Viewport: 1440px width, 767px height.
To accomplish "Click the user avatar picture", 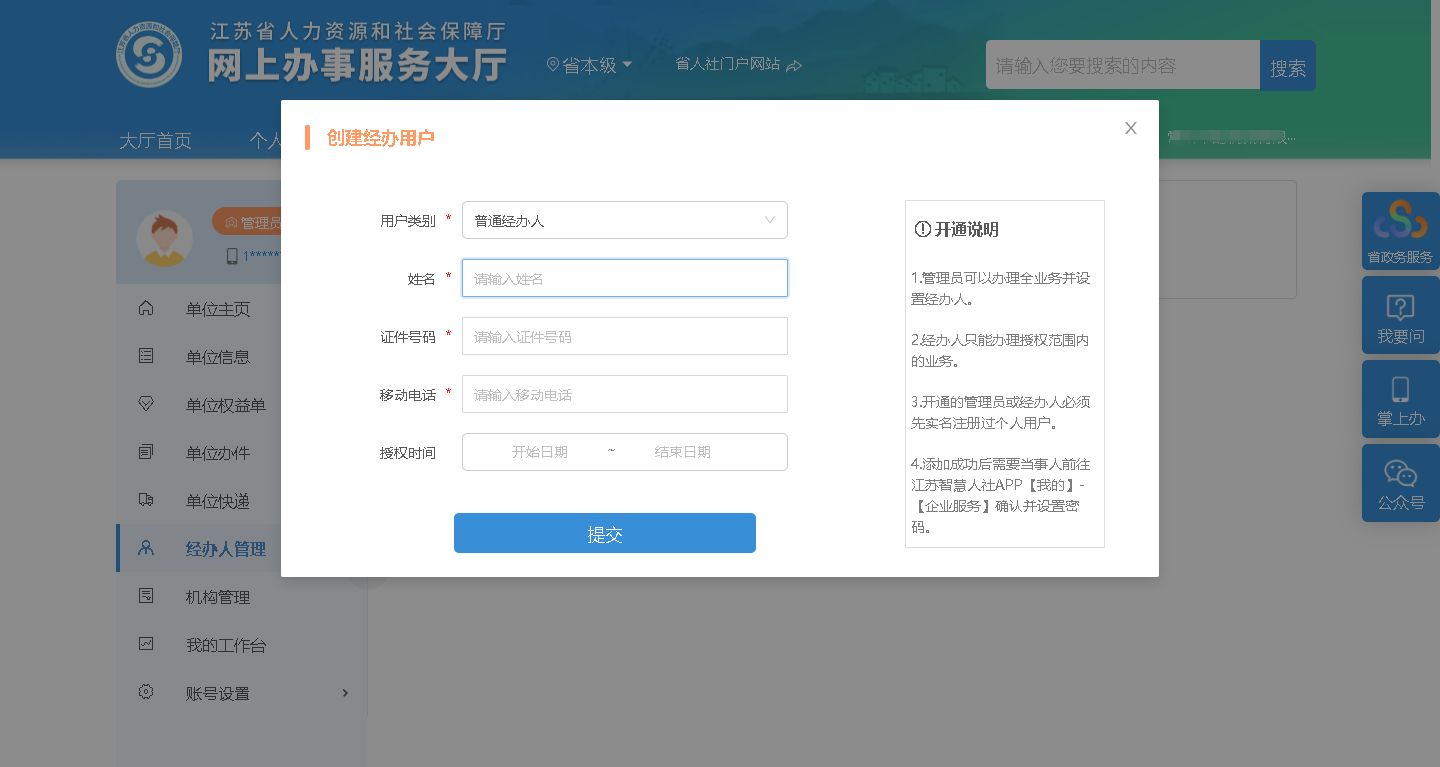I will (x=164, y=238).
